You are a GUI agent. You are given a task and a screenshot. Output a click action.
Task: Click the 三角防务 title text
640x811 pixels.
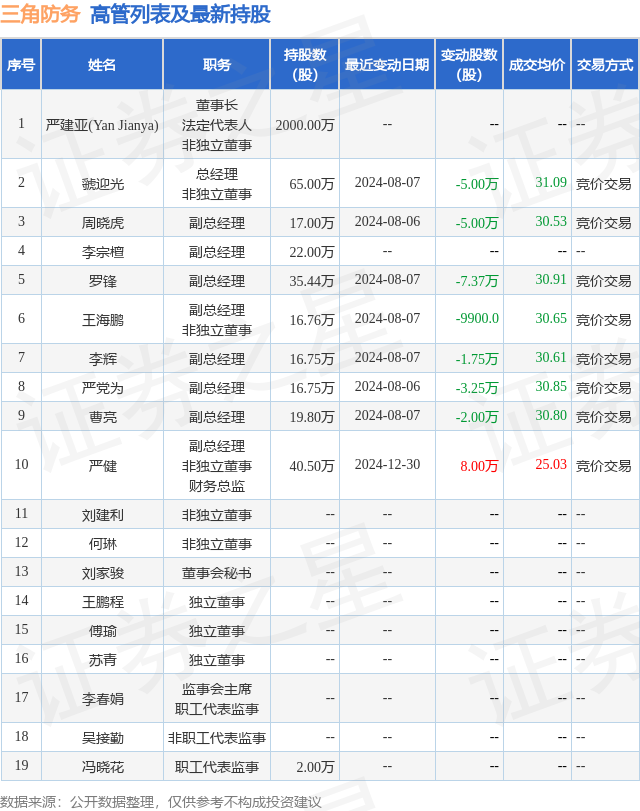(x=41, y=15)
